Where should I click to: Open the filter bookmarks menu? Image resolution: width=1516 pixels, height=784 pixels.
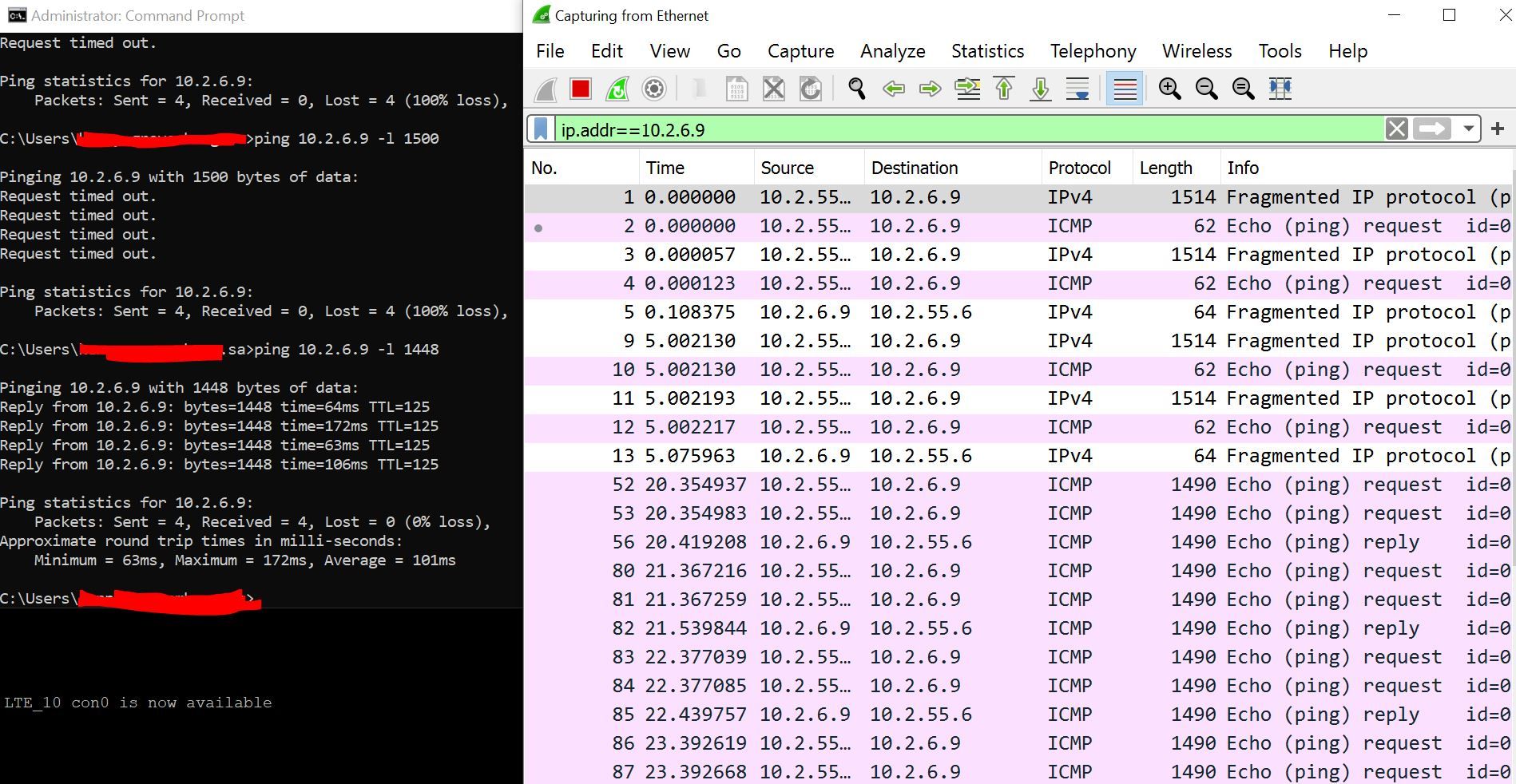point(542,129)
